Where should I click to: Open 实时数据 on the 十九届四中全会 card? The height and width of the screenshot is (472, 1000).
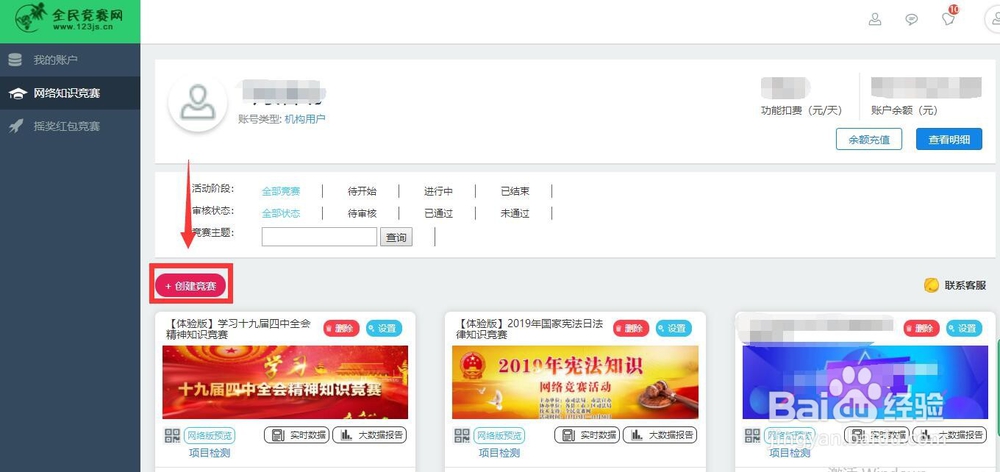[297, 436]
